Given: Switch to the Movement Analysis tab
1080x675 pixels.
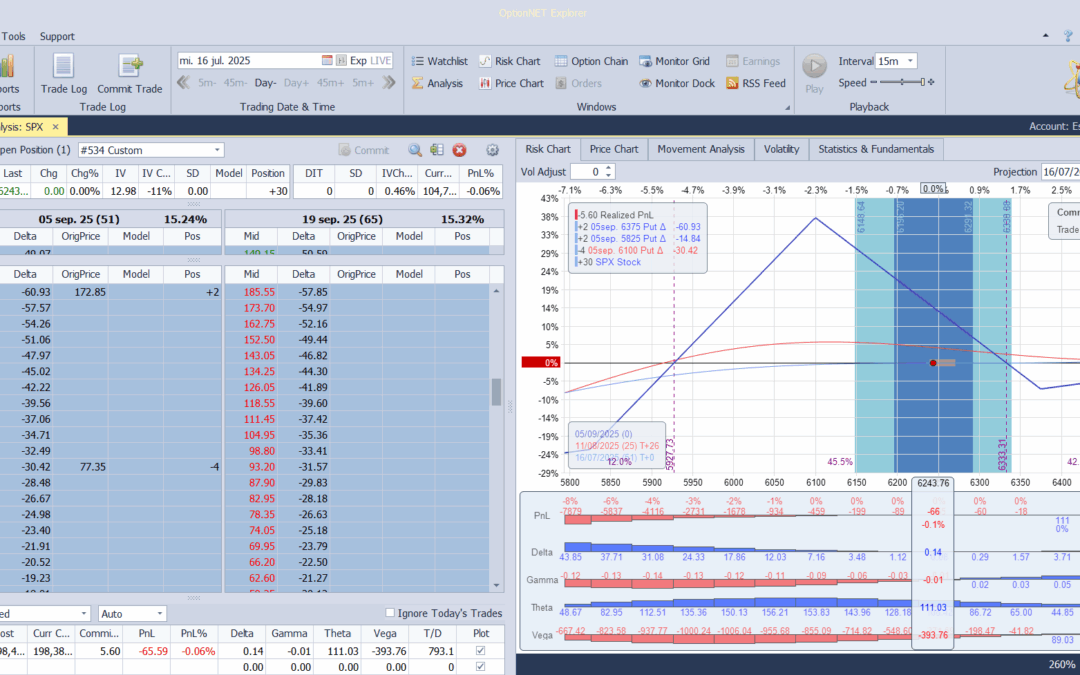Looking at the screenshot, I should tap(700, 148).
